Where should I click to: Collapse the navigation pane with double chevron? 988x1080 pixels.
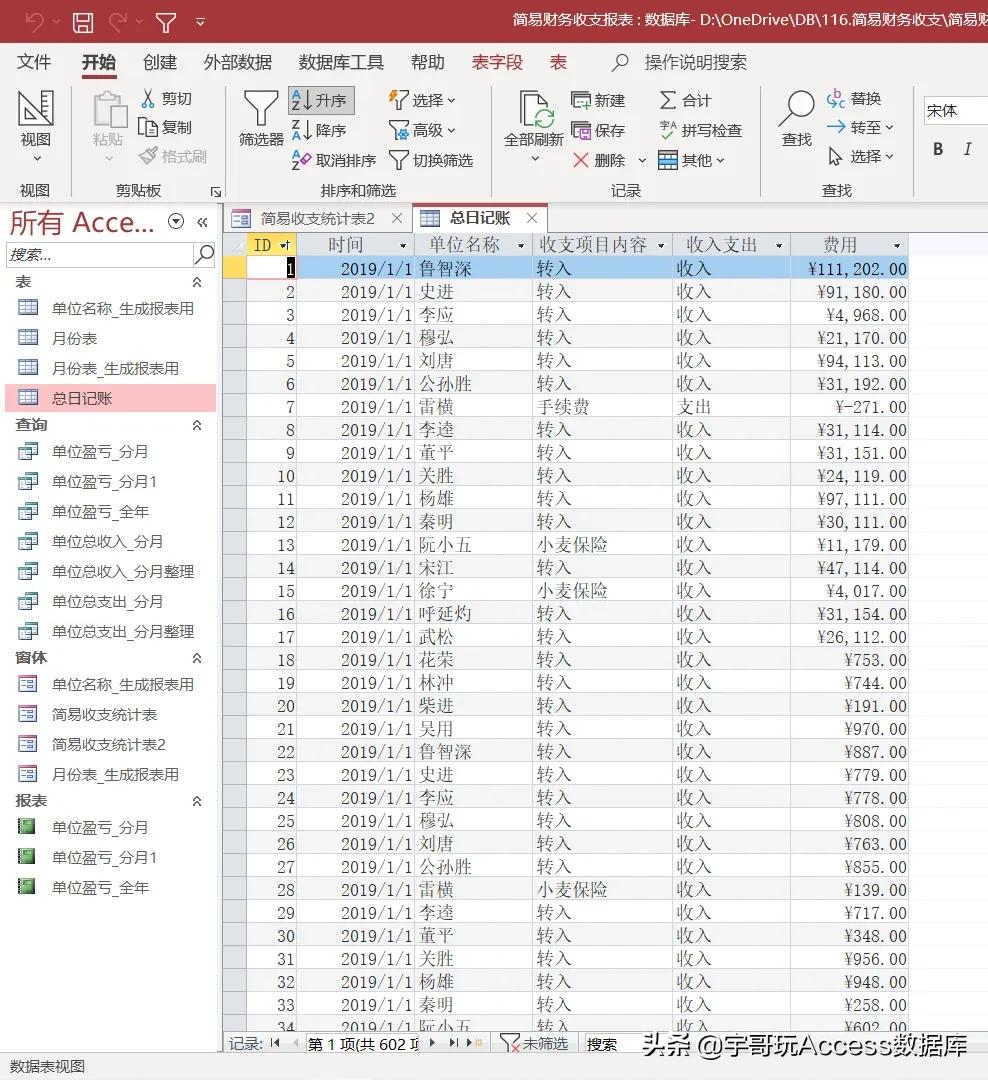point(202,222)
